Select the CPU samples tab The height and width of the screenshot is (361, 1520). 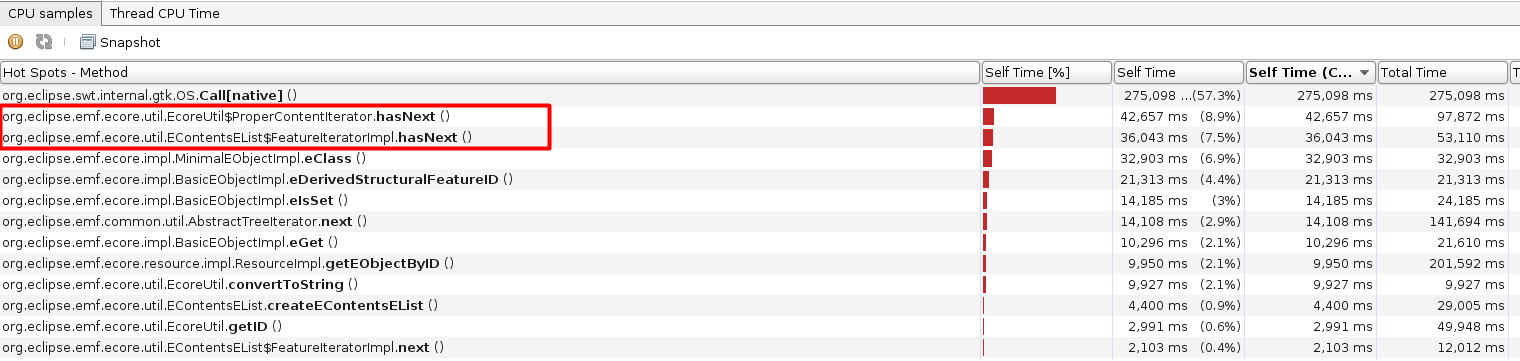pos(50,14)
